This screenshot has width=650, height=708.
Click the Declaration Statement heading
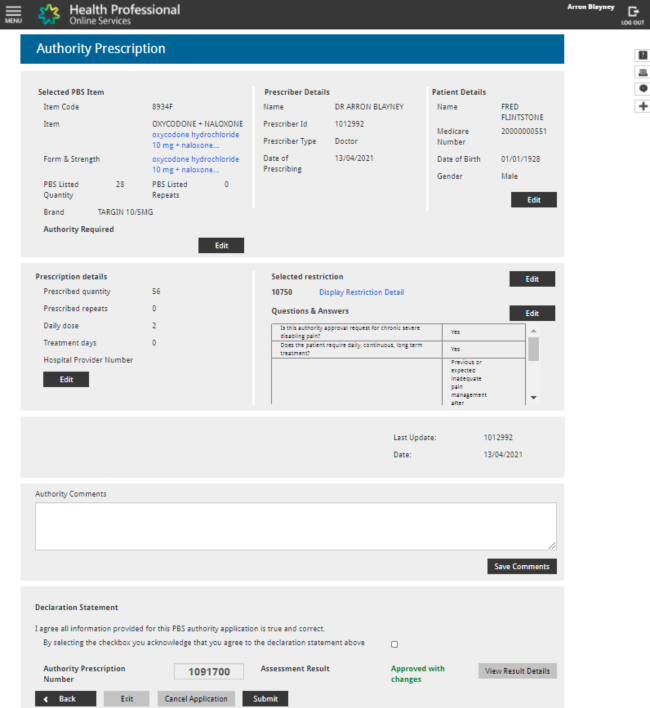77,607
